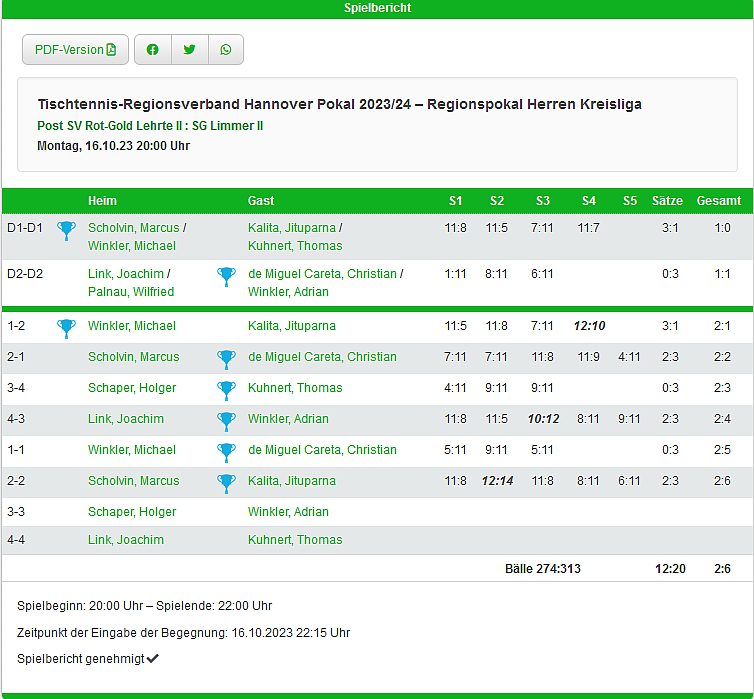This screenshot has height=699, width=754.
Task: Click the Twitter share icon
Action: click(x=189, y=50)
